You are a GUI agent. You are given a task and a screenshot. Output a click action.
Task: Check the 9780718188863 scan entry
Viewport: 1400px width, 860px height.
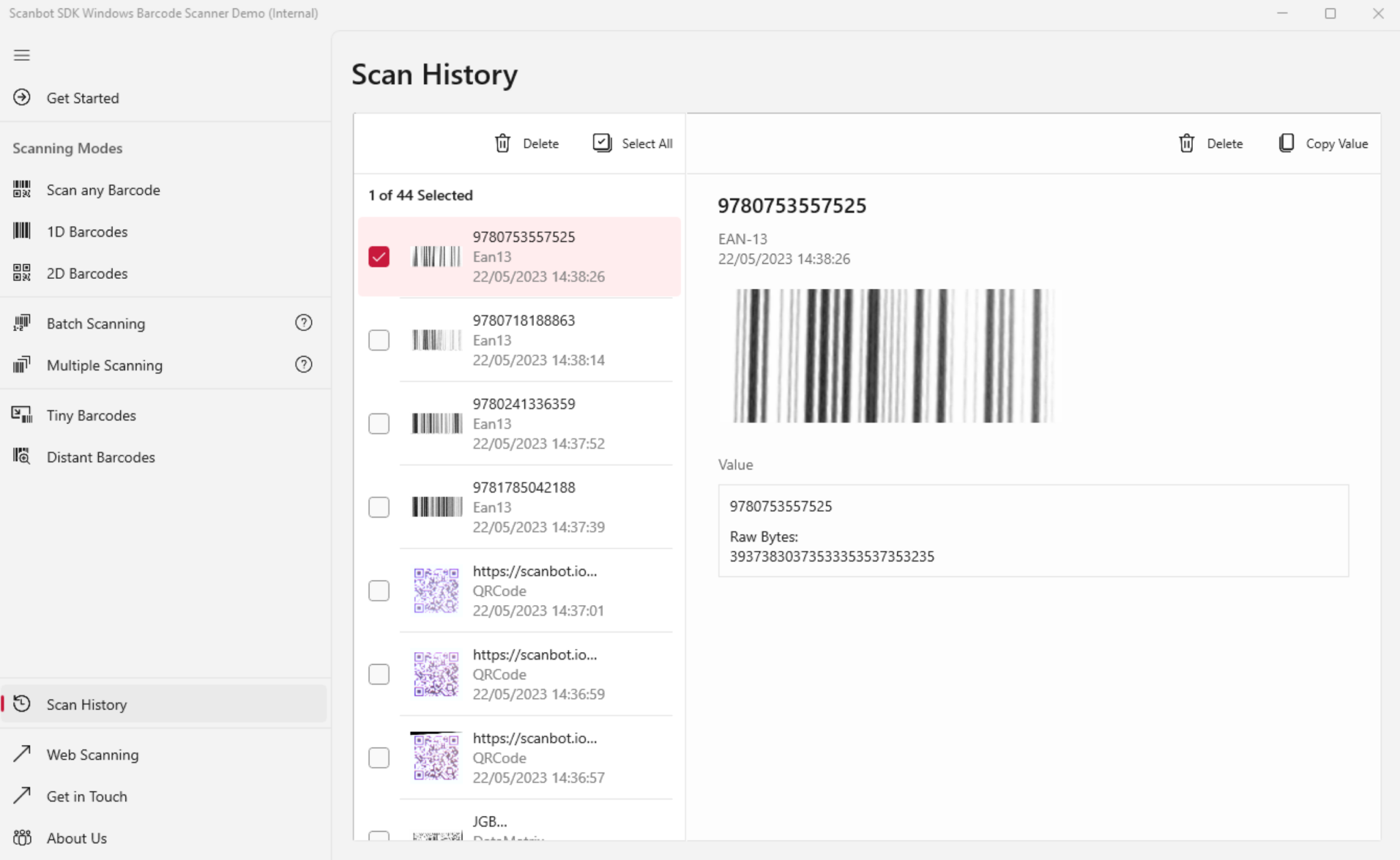coord(379,340)
